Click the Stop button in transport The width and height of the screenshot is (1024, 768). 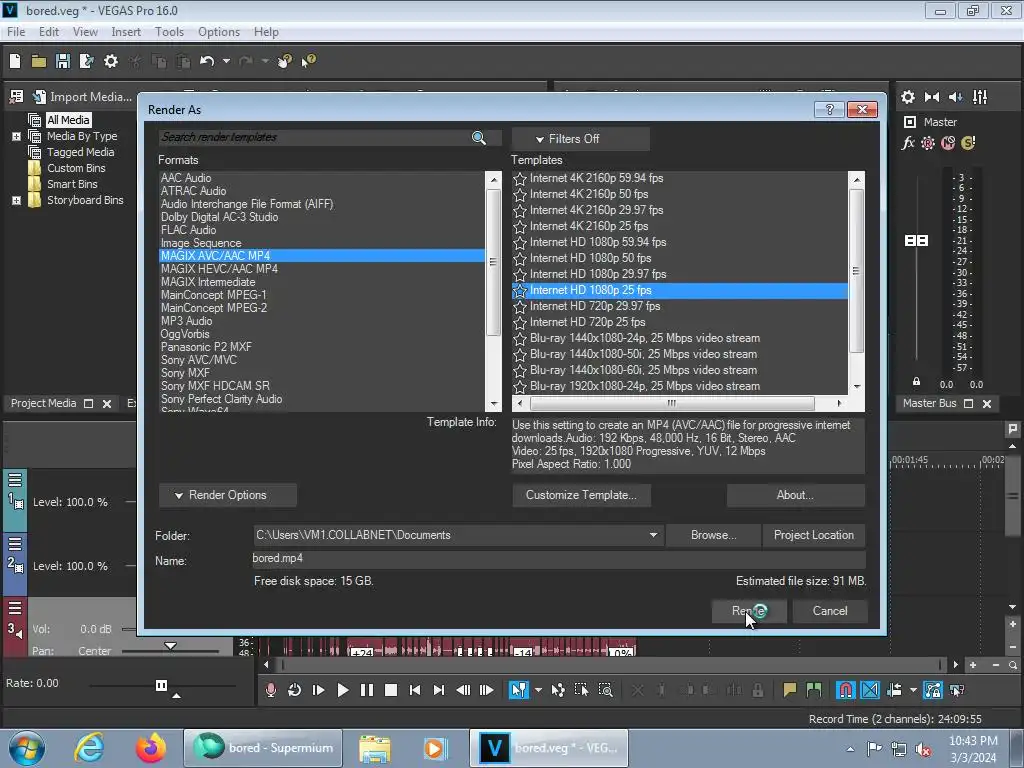391,690
